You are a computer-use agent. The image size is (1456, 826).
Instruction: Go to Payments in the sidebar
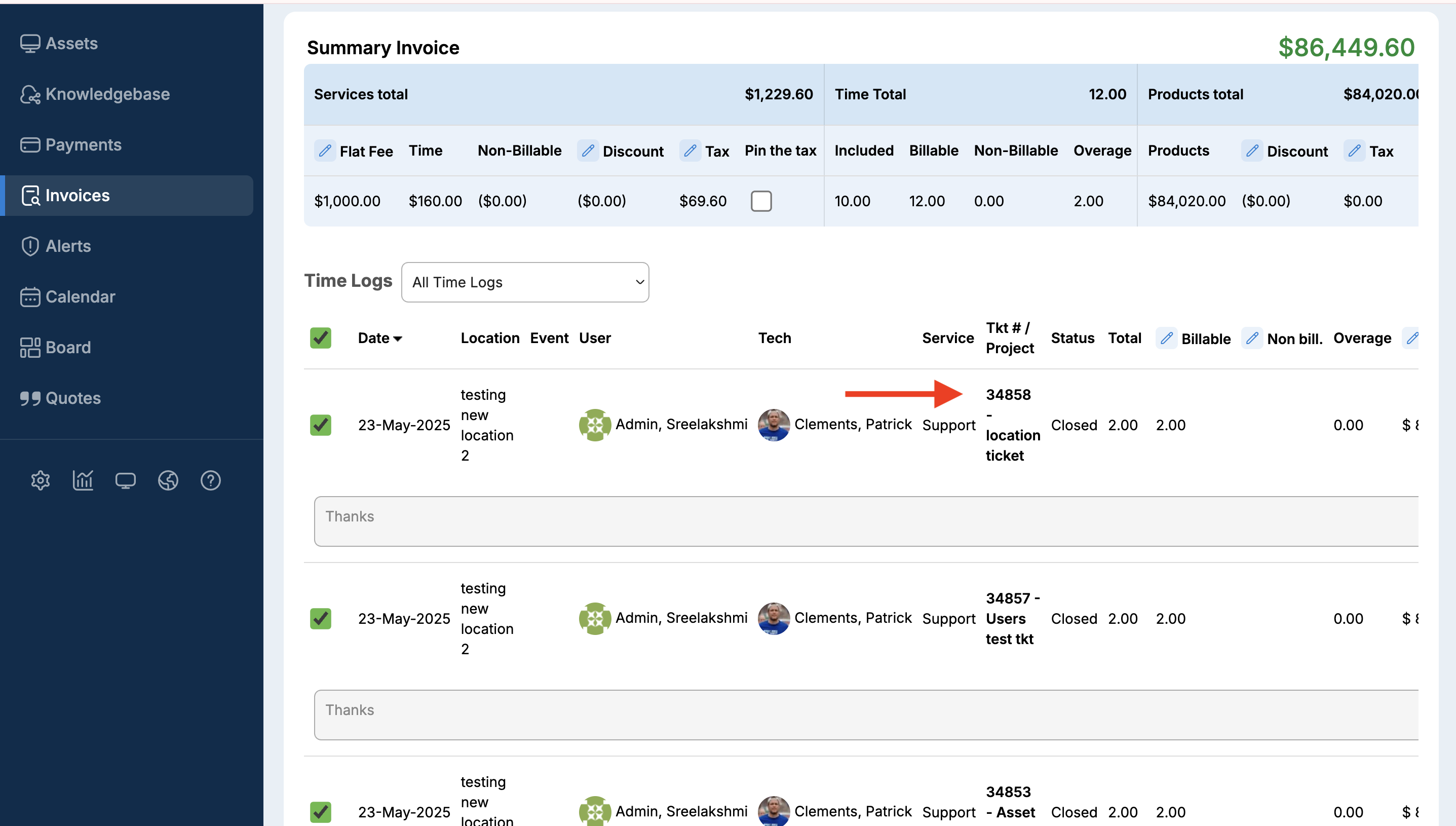[83, 144]
